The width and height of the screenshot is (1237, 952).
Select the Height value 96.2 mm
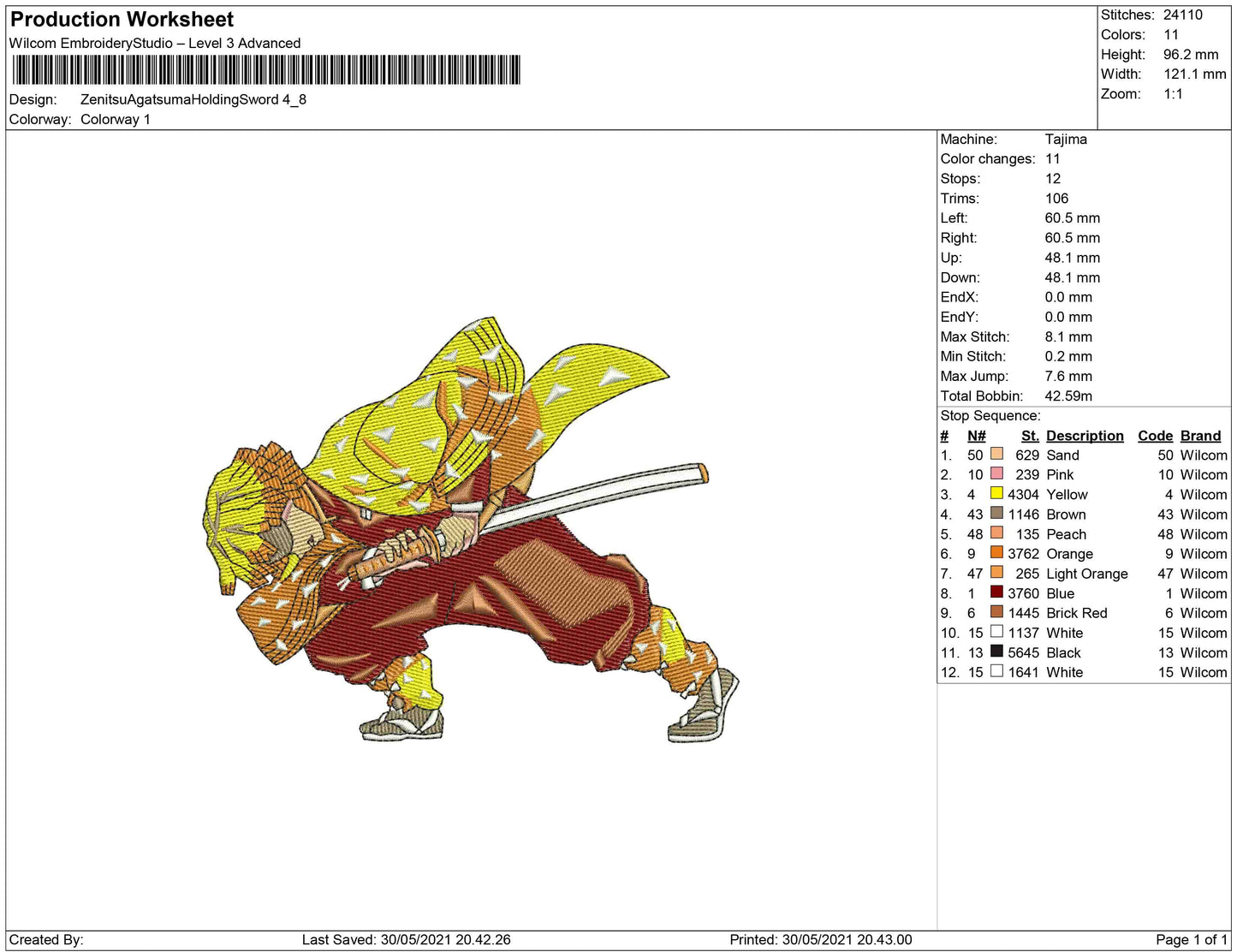coord(1191,54)
